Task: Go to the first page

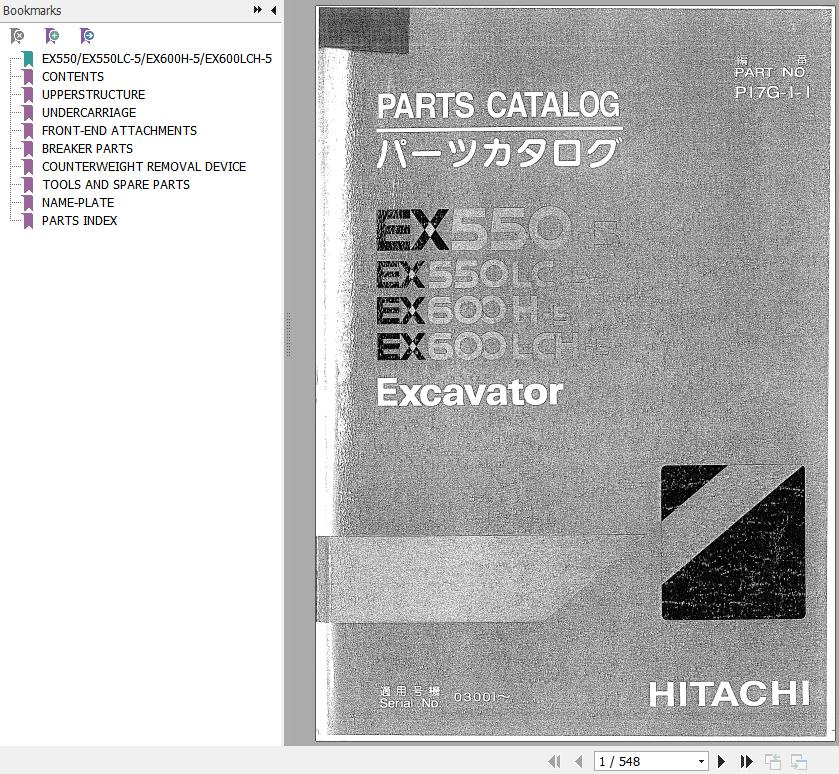Action: tap(554, 761)
